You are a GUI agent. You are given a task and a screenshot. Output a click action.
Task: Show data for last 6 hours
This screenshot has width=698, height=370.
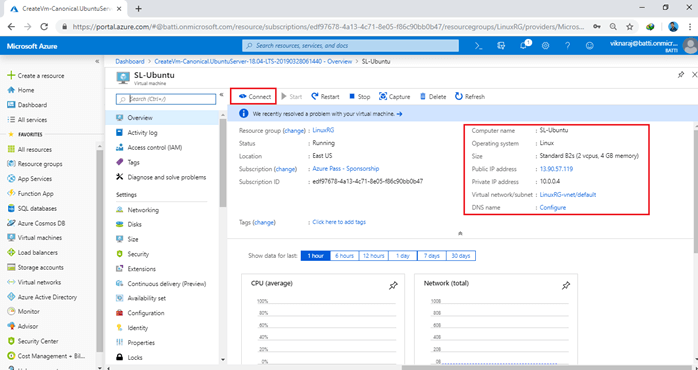(345, 256)
